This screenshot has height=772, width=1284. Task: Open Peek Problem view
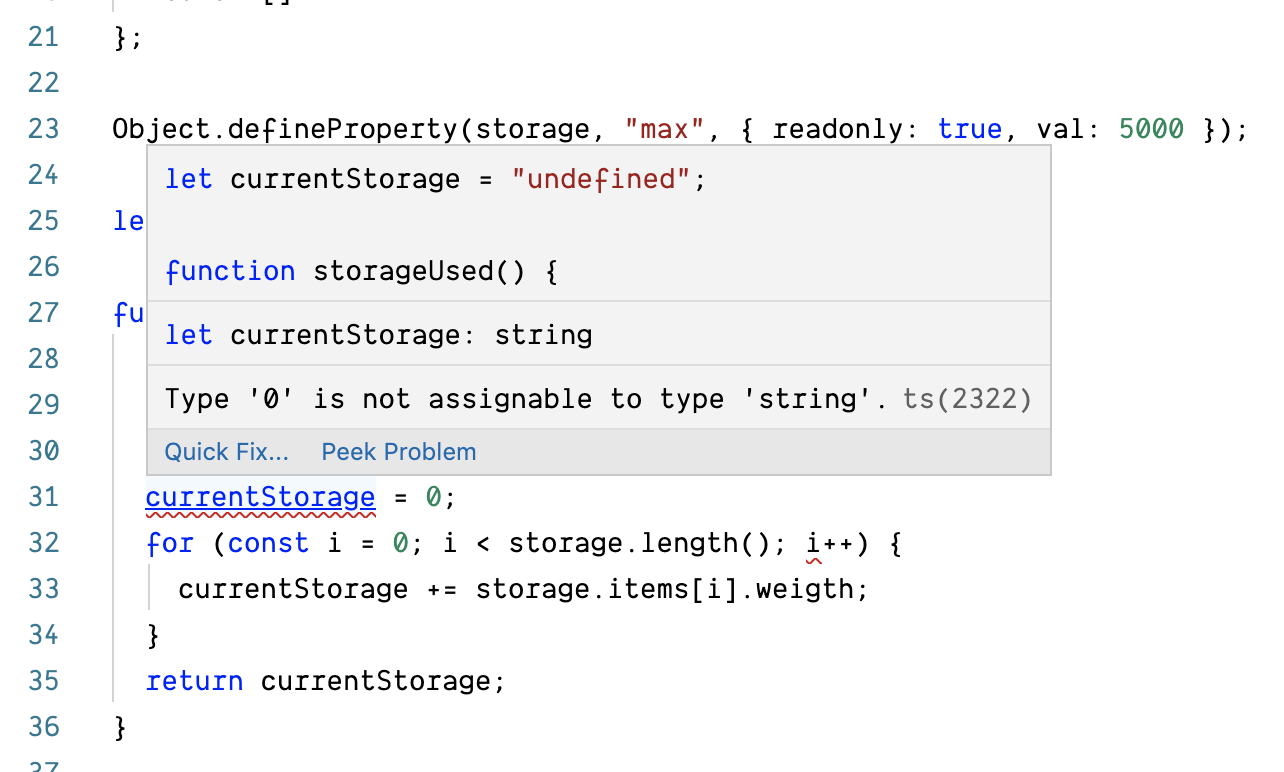[x=398, y=451]
